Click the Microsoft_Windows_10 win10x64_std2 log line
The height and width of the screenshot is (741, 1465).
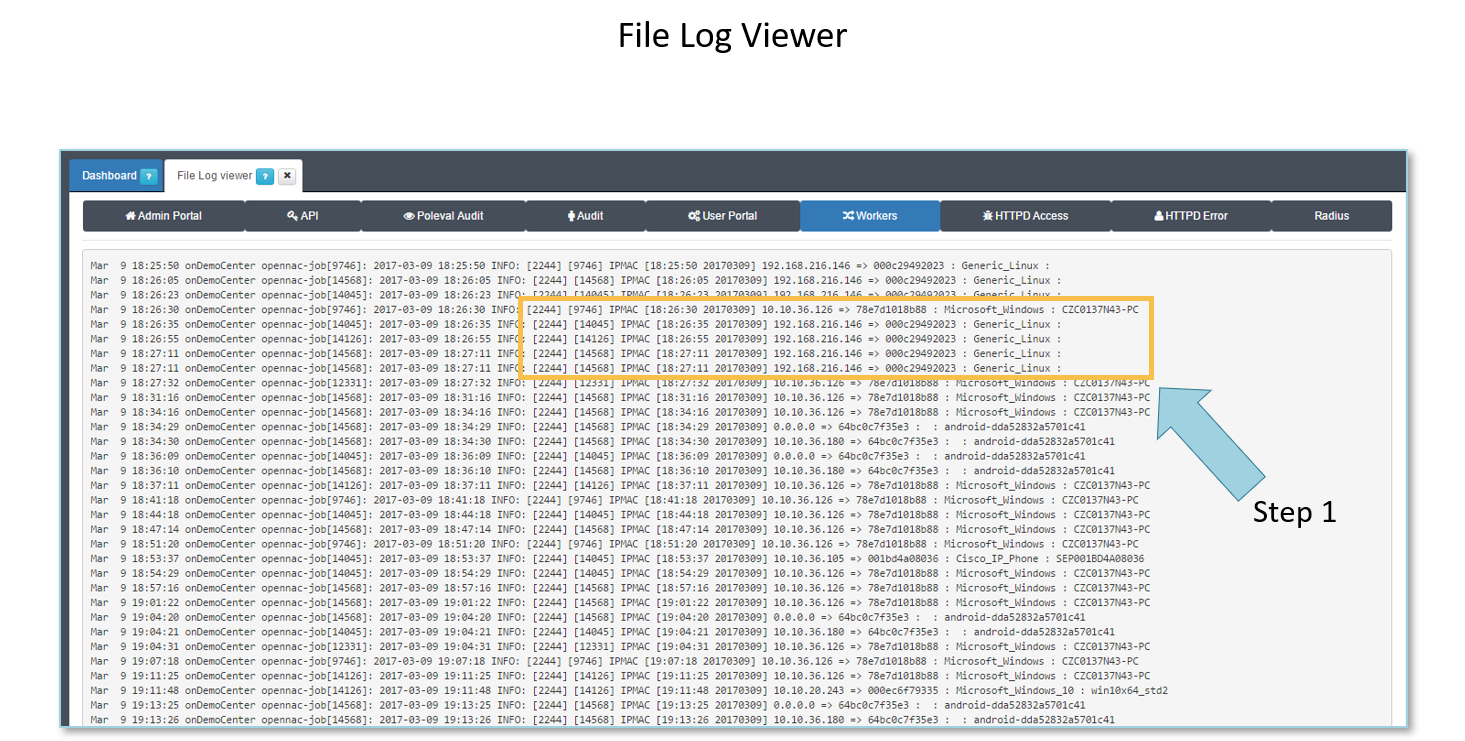[x=628, y=691]
